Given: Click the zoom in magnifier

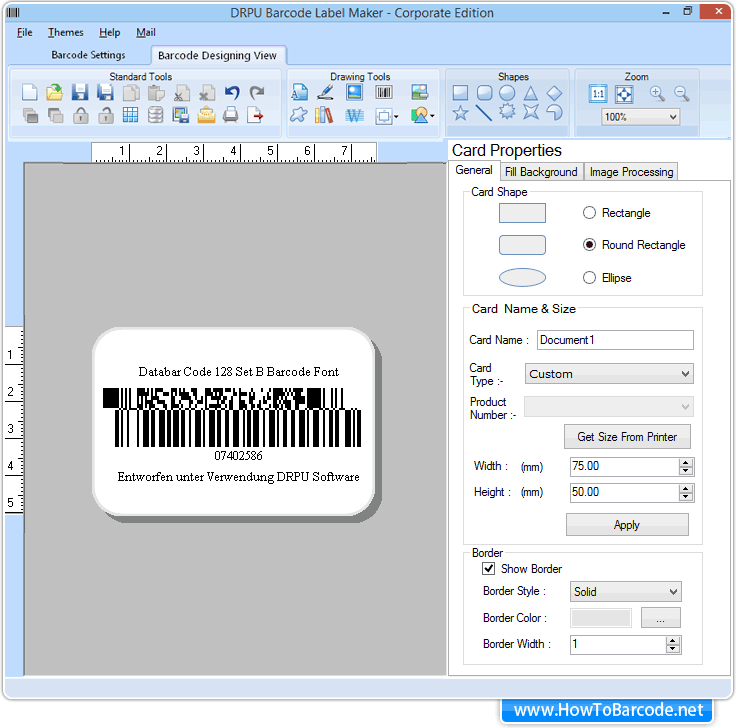Looking at the screenshot, I should click(x=657, y=93).
